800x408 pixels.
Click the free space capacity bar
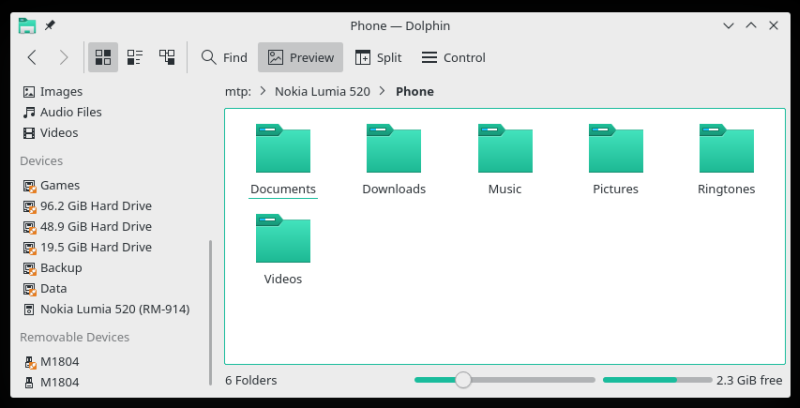tap(658, 380)
